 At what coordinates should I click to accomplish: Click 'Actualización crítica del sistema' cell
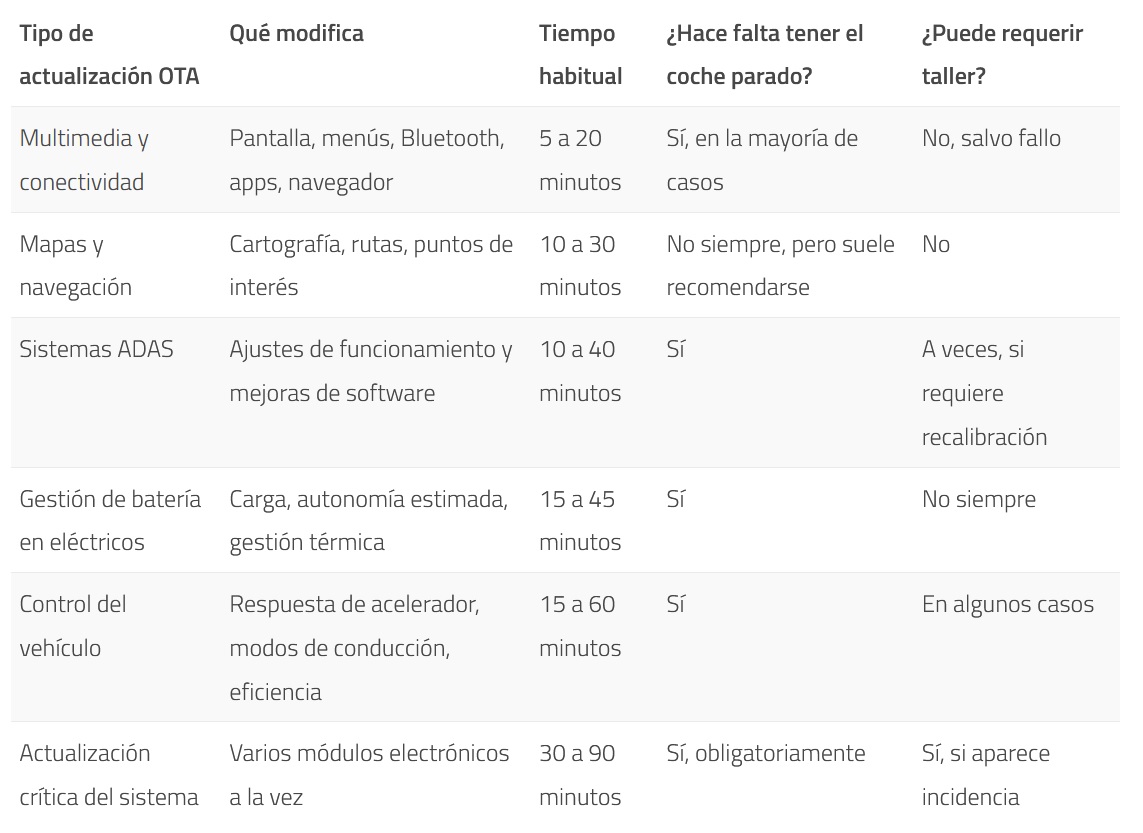coord(109,775)
